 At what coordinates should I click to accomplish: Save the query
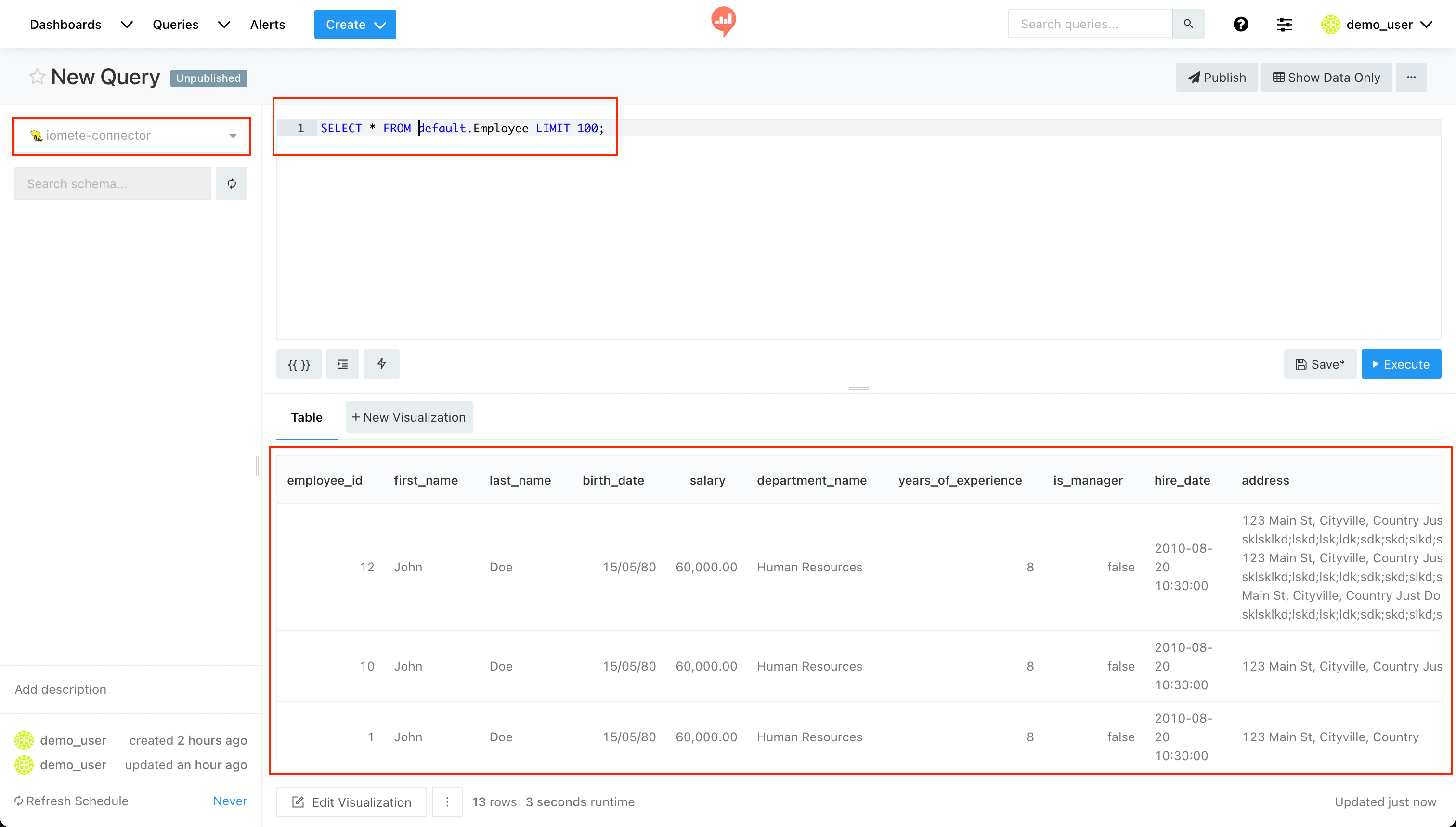click(x=1320, y=364)
